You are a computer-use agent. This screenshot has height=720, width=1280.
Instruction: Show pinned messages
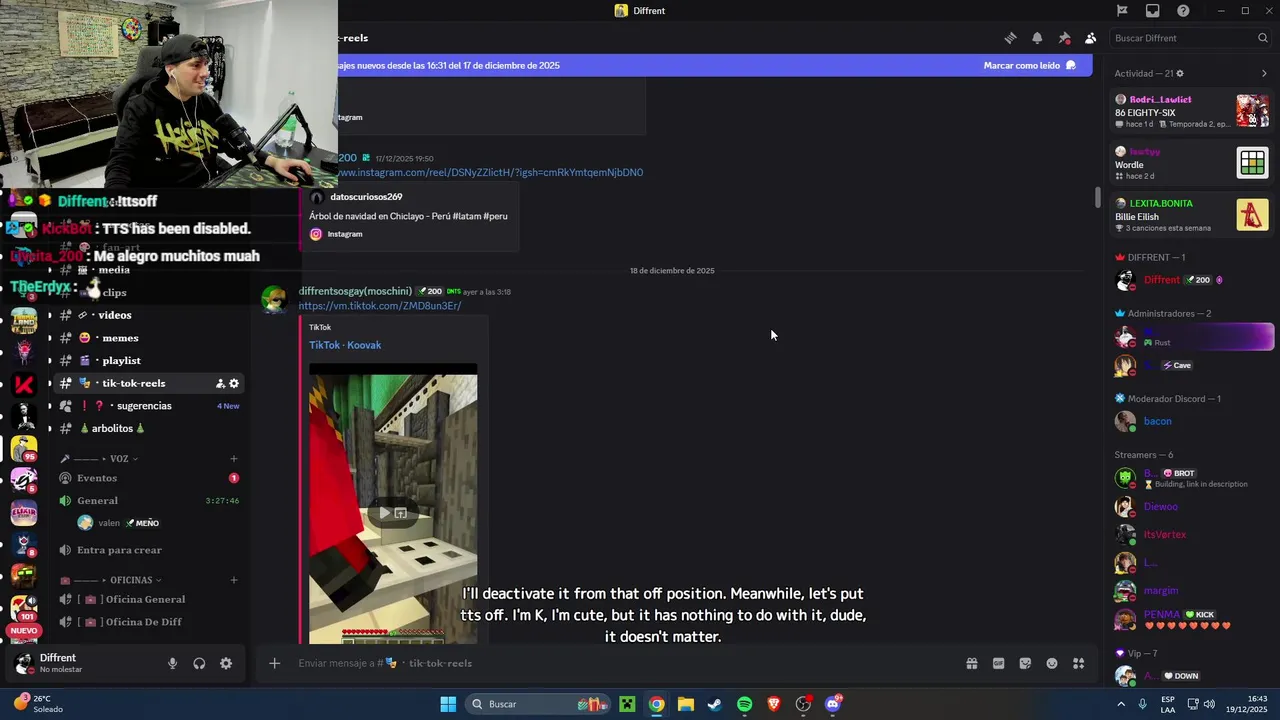[1064, 38]
